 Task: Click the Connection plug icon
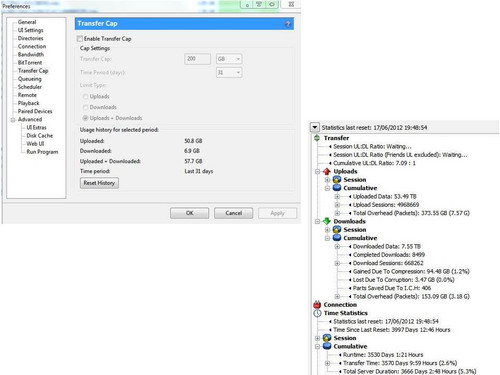(317, 305)
